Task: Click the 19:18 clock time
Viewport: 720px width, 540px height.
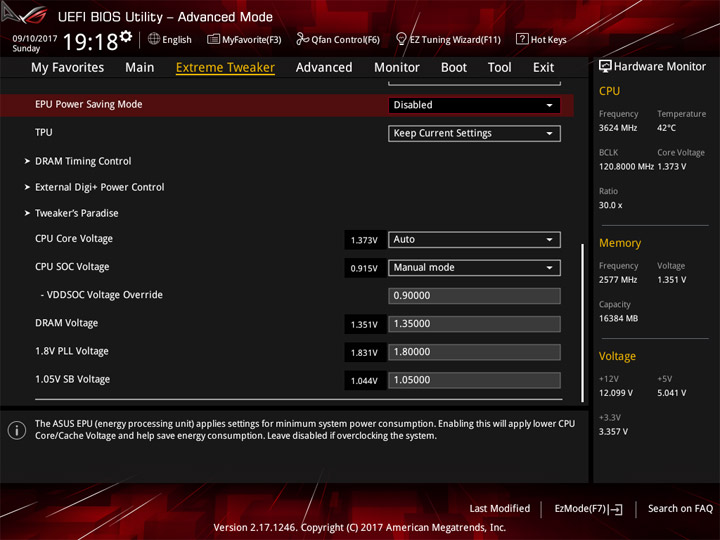Action: [x=90, y=42]
